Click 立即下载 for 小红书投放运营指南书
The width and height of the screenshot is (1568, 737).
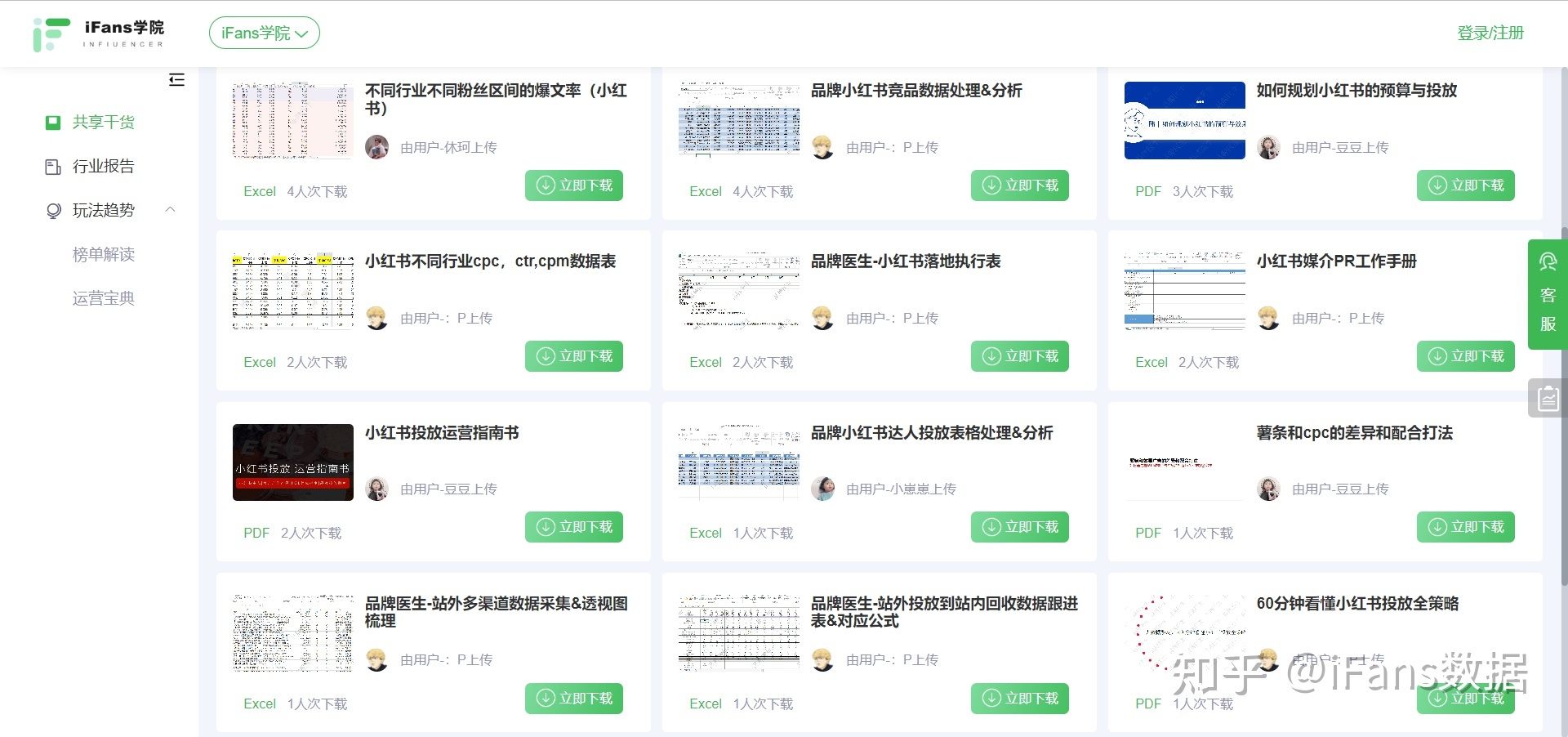point(573,527)
